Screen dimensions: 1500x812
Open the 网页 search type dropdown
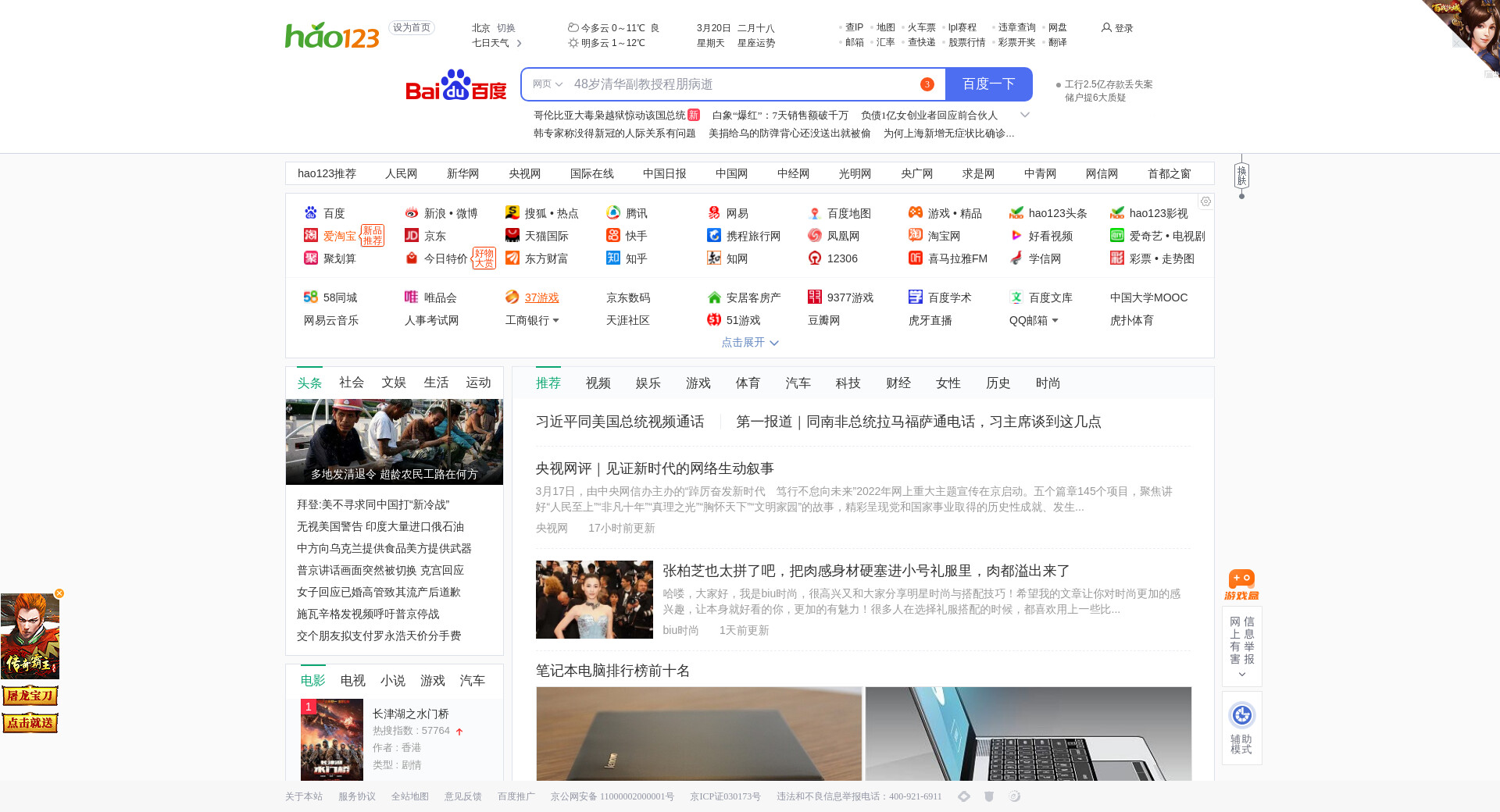547,84
